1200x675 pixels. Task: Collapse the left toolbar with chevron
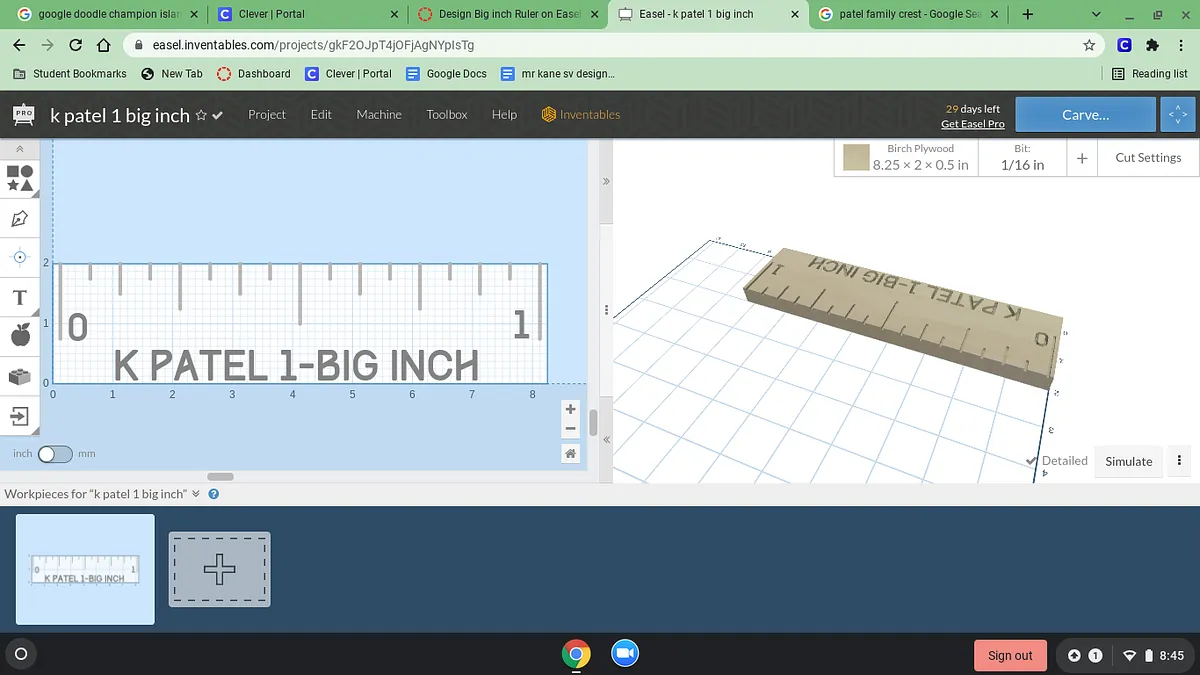(19, 149)
